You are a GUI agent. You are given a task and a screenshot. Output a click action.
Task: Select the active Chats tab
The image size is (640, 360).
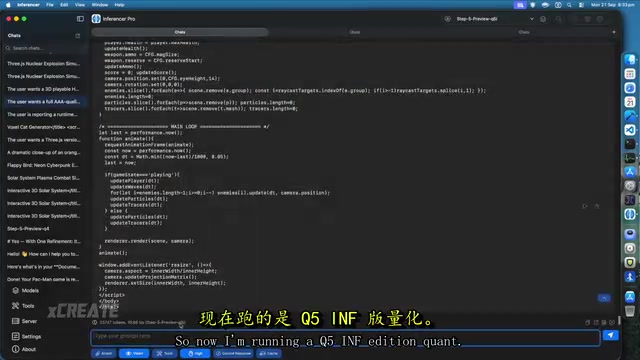click(180, 32)
